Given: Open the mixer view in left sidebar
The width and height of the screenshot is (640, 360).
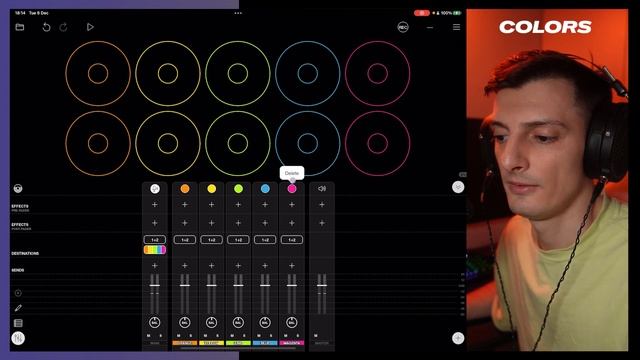Looking at the screenshot, I should click(x=18, y=338).
